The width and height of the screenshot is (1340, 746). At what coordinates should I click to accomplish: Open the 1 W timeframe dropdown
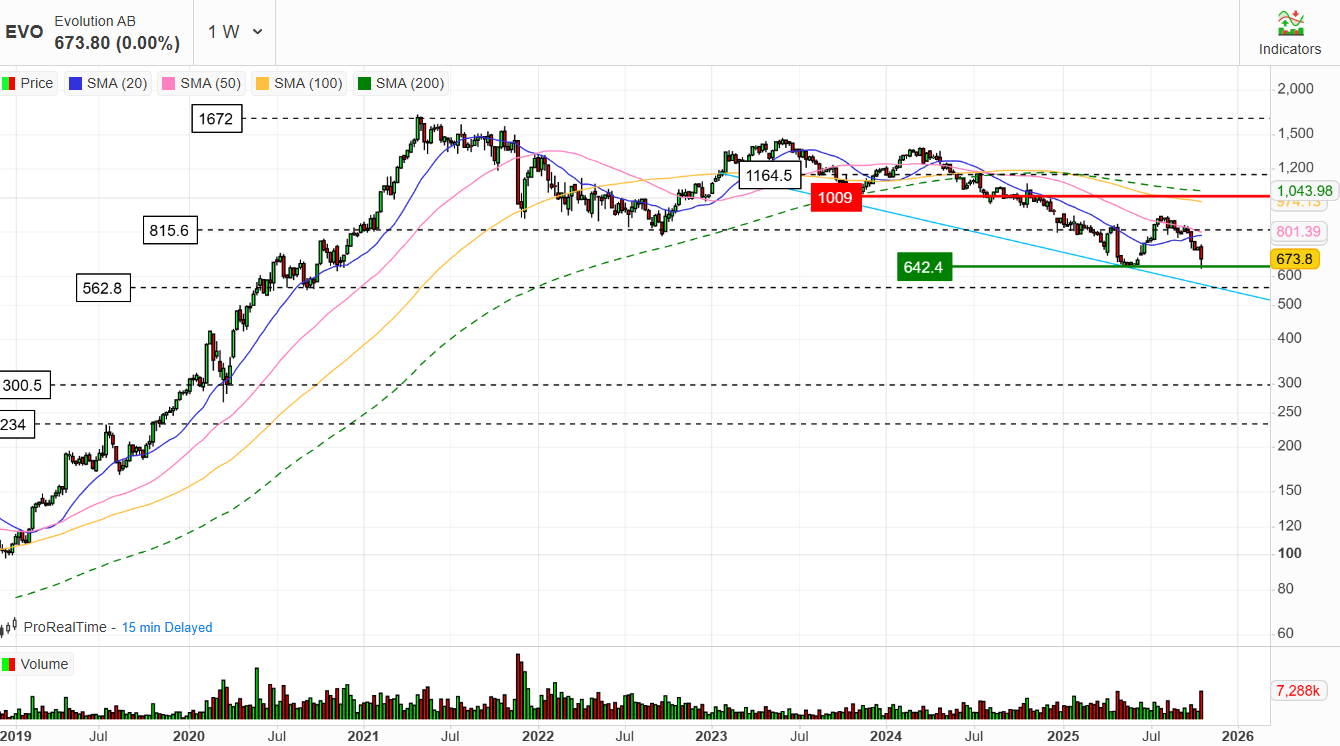235,31
